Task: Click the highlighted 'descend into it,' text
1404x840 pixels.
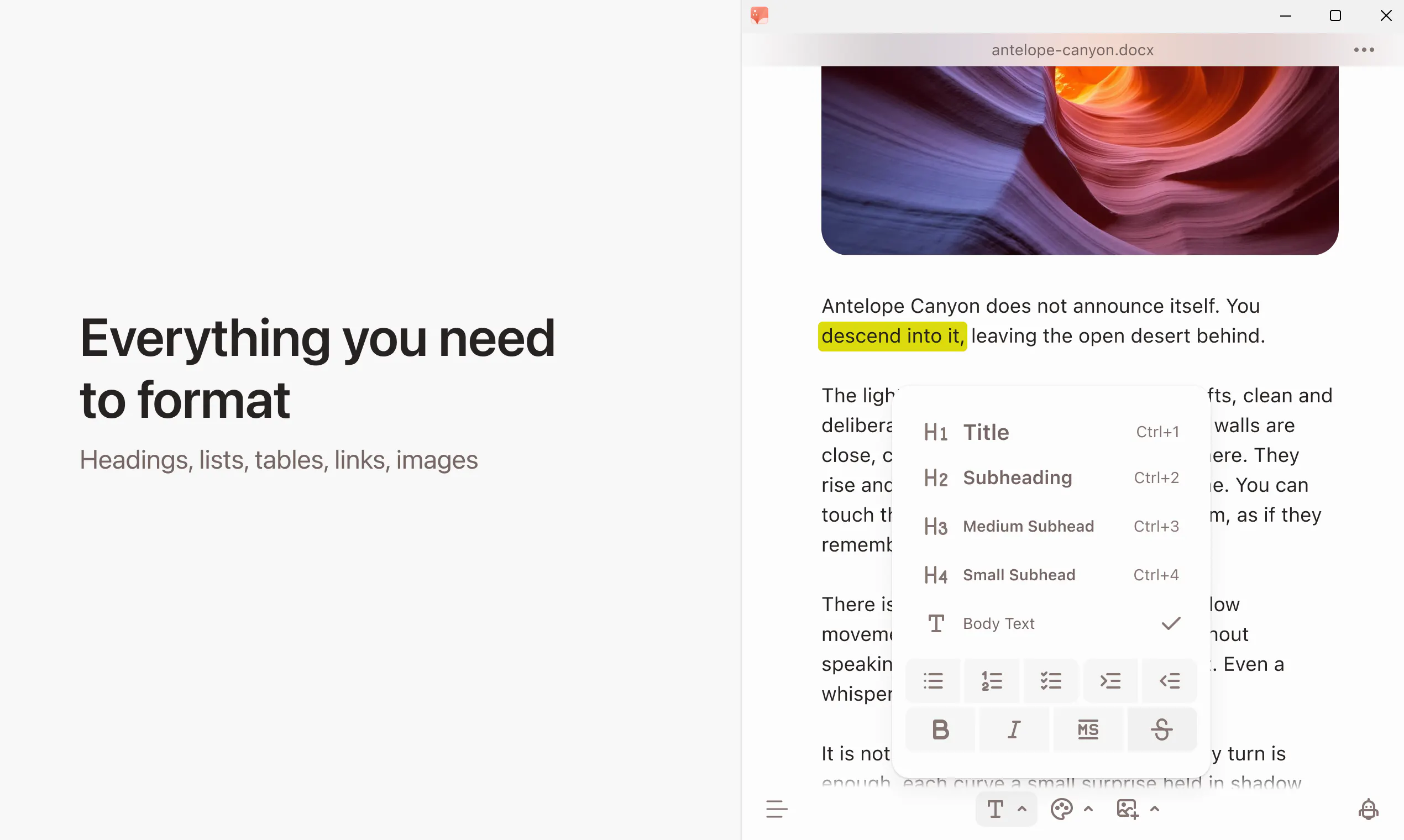Action: coord(892,336)
